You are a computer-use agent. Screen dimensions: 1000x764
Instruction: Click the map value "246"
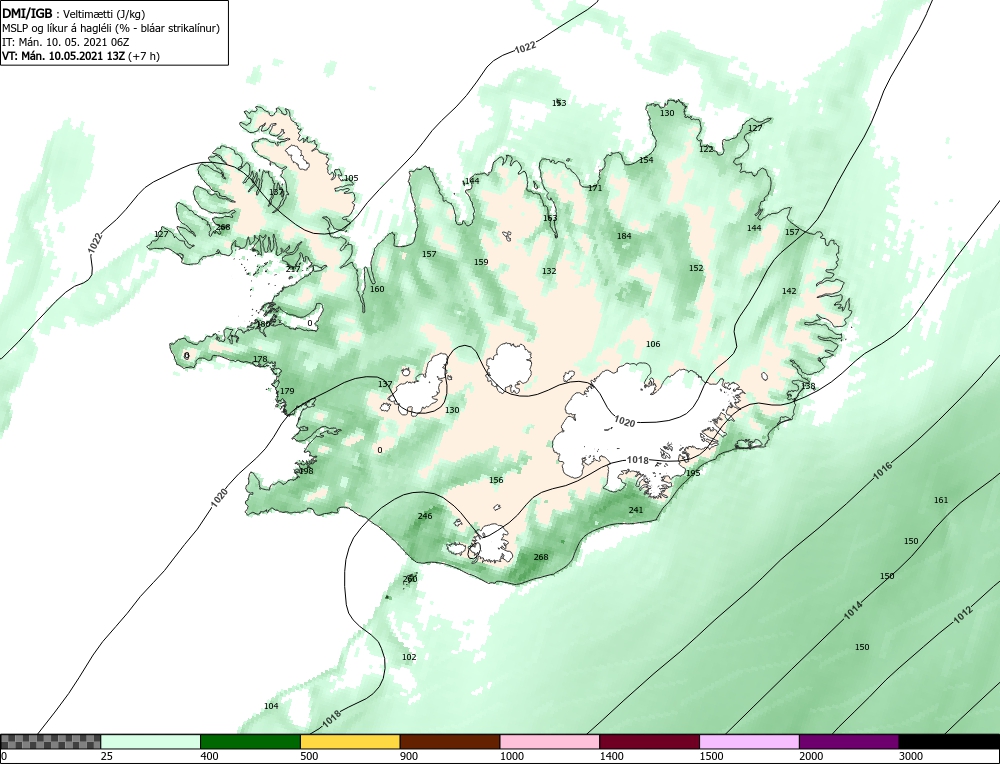pyautogui.click(x=425, y=516)
